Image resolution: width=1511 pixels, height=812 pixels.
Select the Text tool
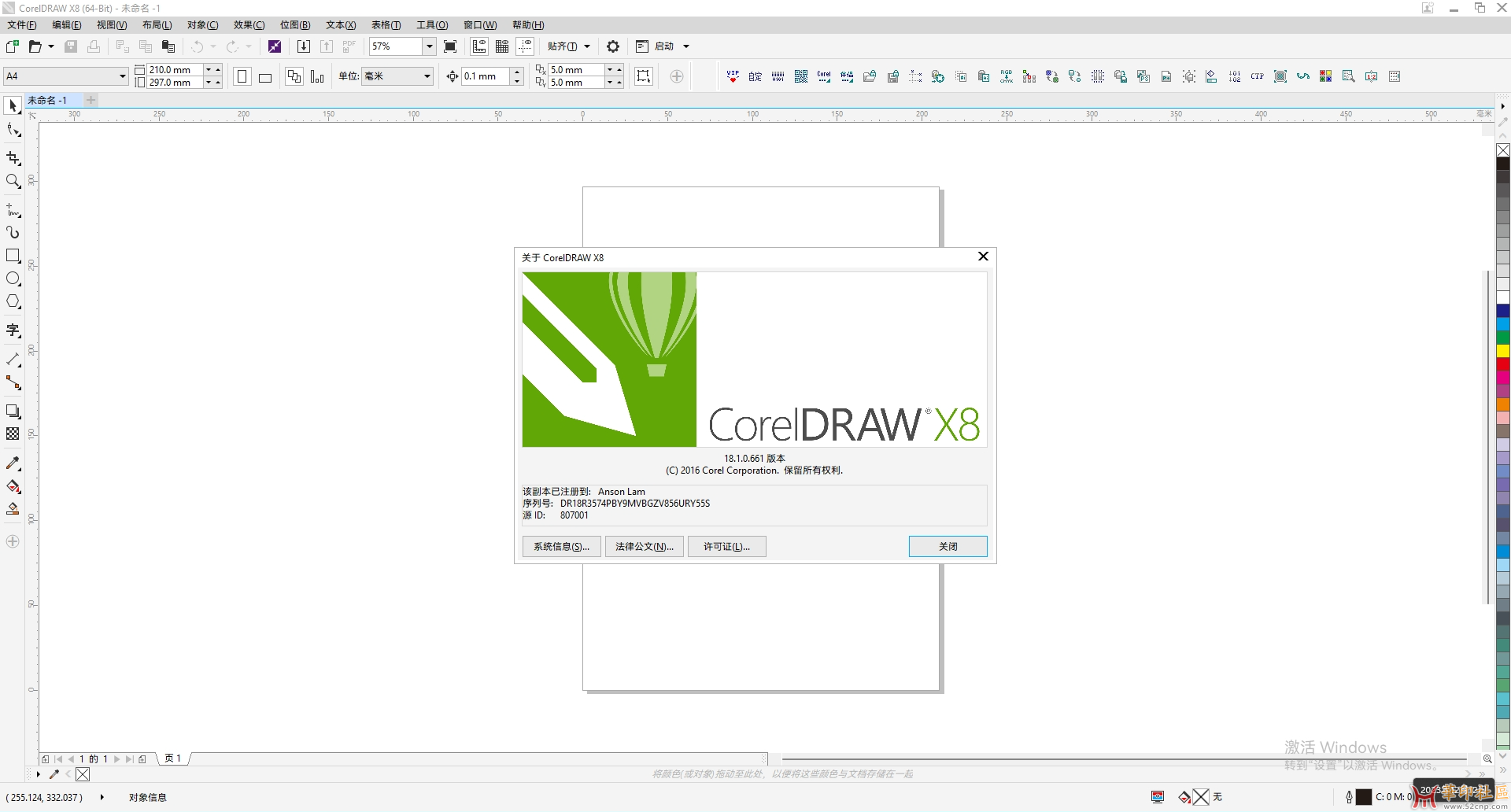13,330
